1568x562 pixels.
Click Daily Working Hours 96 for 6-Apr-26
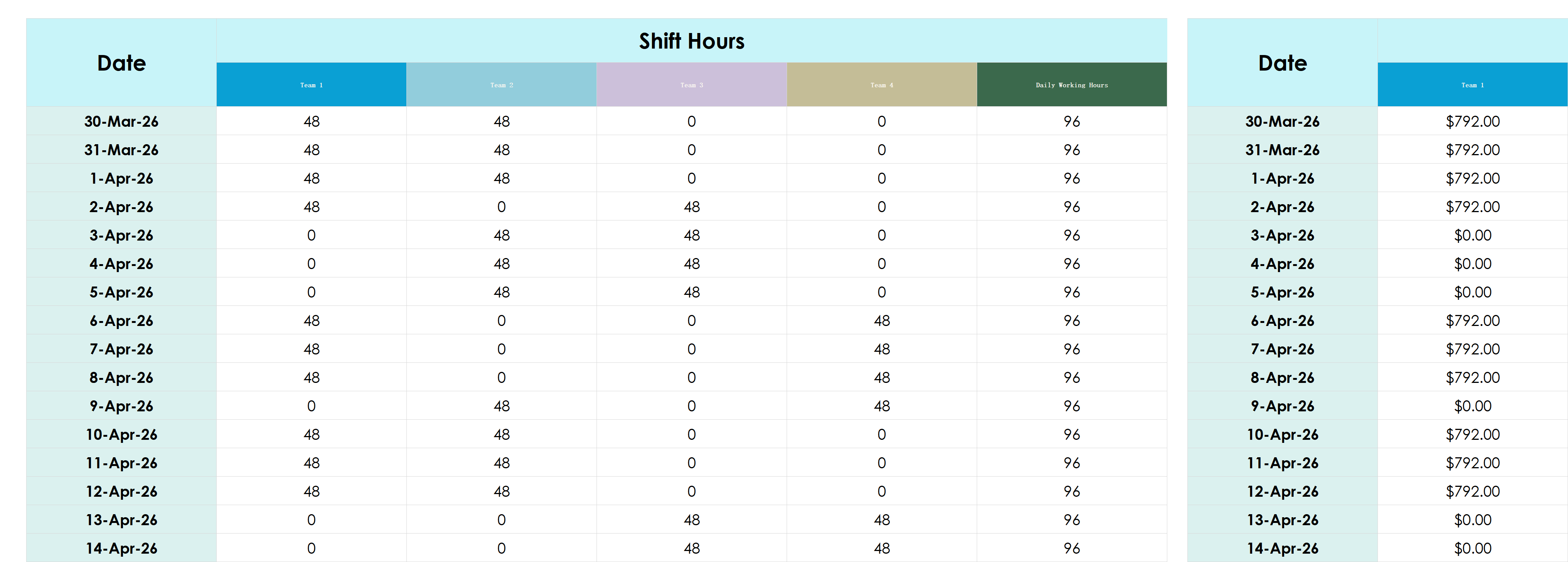point(1072,321)
